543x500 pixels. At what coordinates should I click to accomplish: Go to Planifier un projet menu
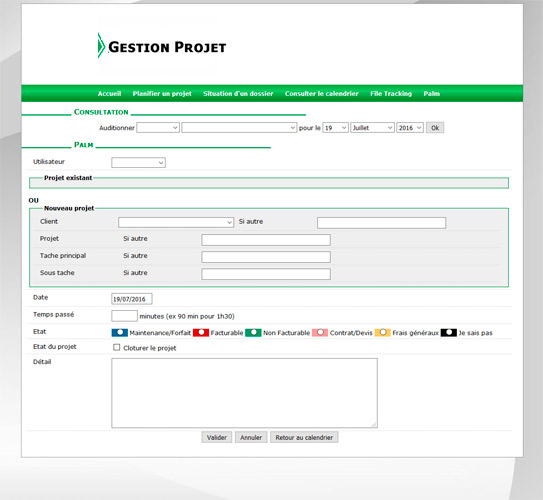coord(162,93)
